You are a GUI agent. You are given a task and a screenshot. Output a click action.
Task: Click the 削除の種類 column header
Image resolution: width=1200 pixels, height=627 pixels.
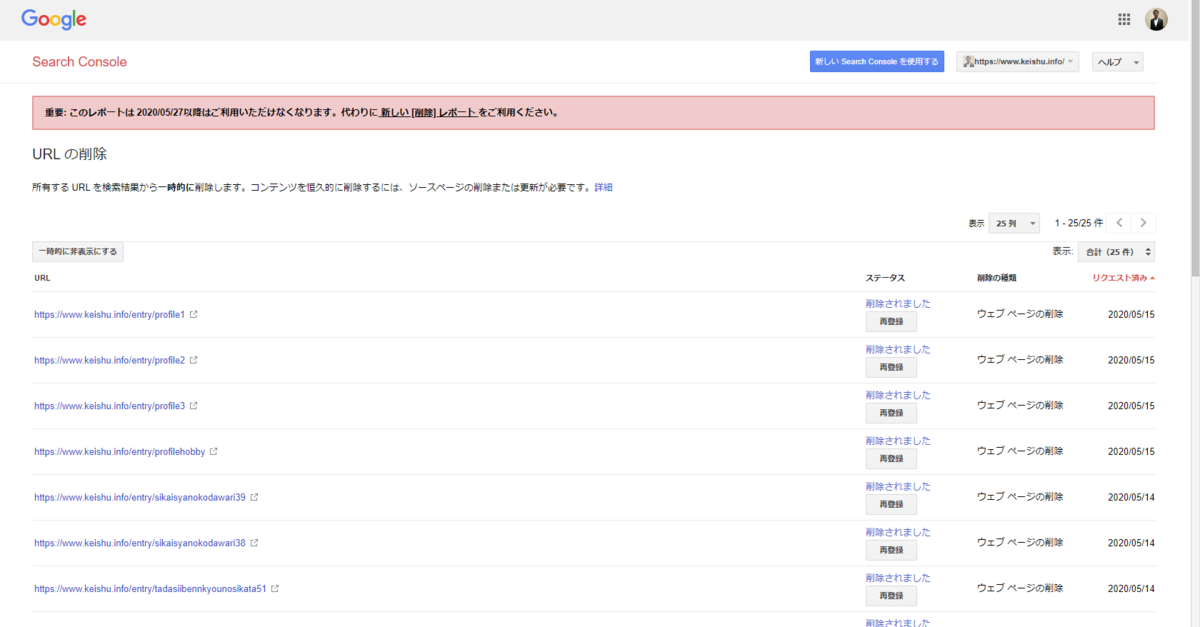tap(999, 278)
